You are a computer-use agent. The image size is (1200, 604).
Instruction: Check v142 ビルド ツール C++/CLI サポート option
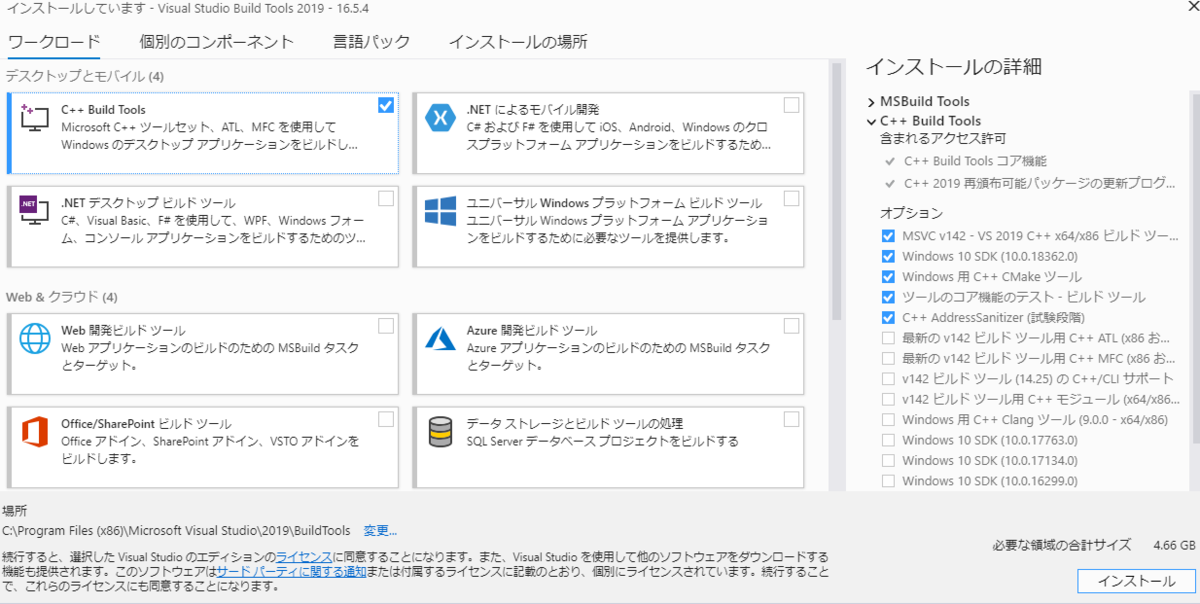[888, 379]
